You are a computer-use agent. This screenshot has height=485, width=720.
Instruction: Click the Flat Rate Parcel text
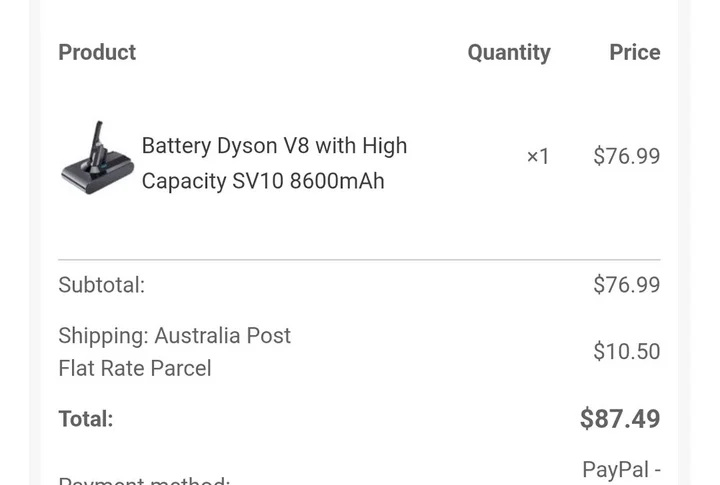click(x=134, y=368)
